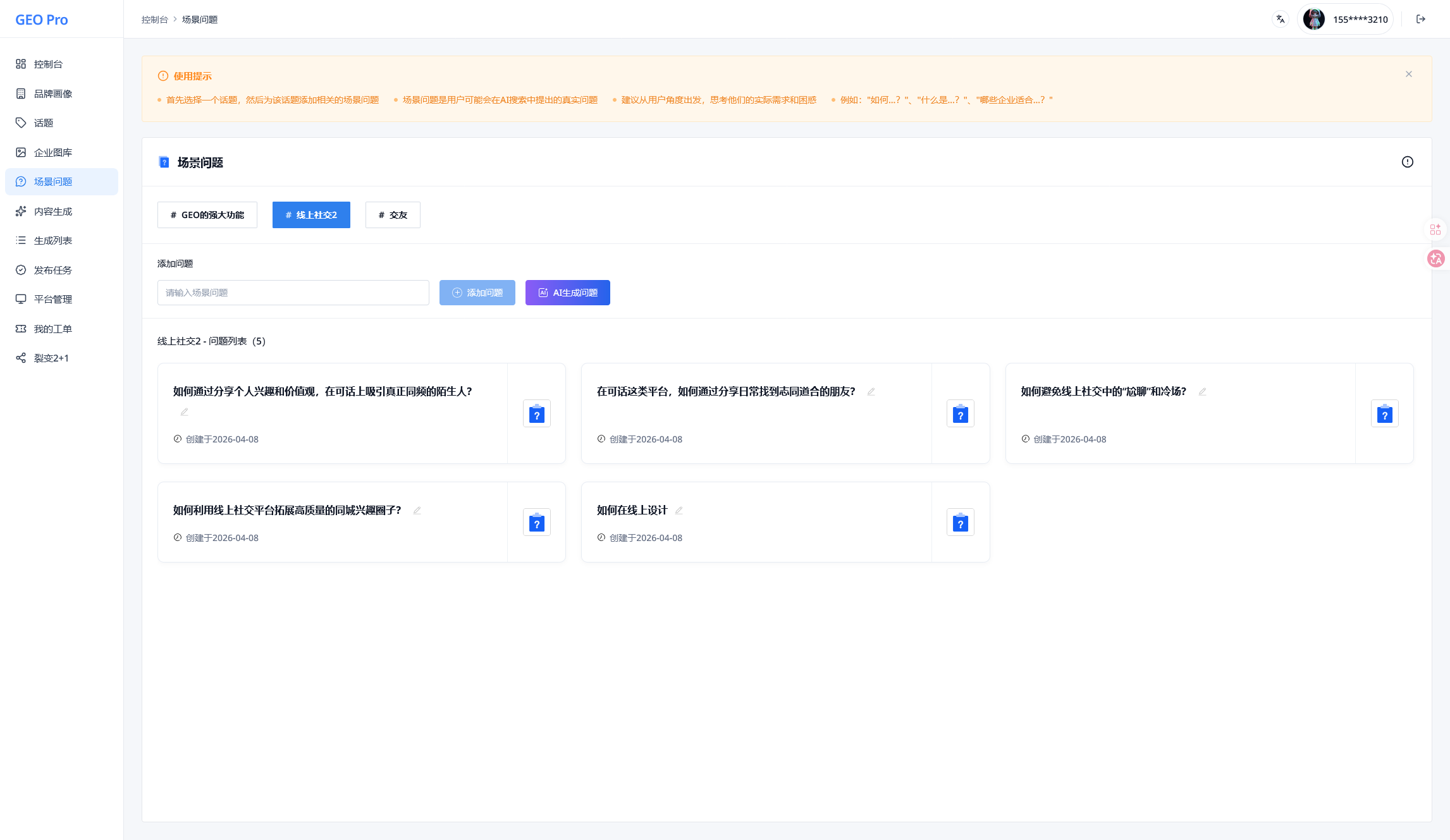Switch to the 交友 topic tab
Screen dimensions: 1450x840
(393, 215)
